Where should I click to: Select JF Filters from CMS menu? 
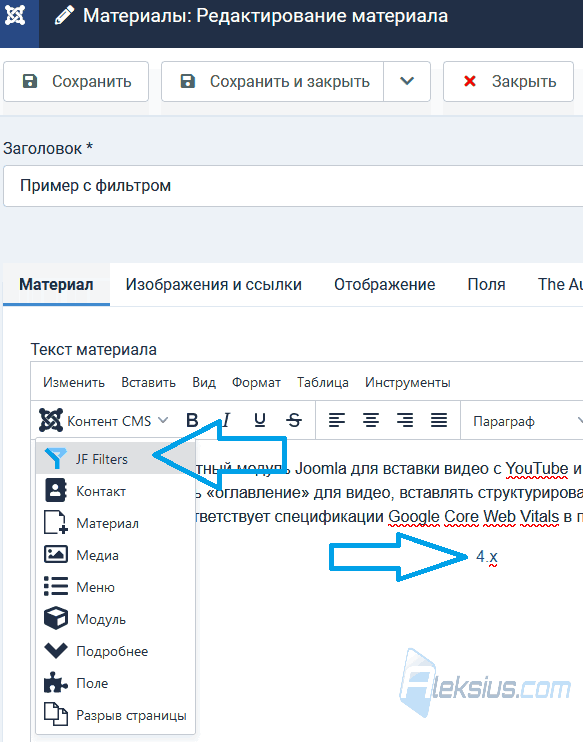[115, 459]
